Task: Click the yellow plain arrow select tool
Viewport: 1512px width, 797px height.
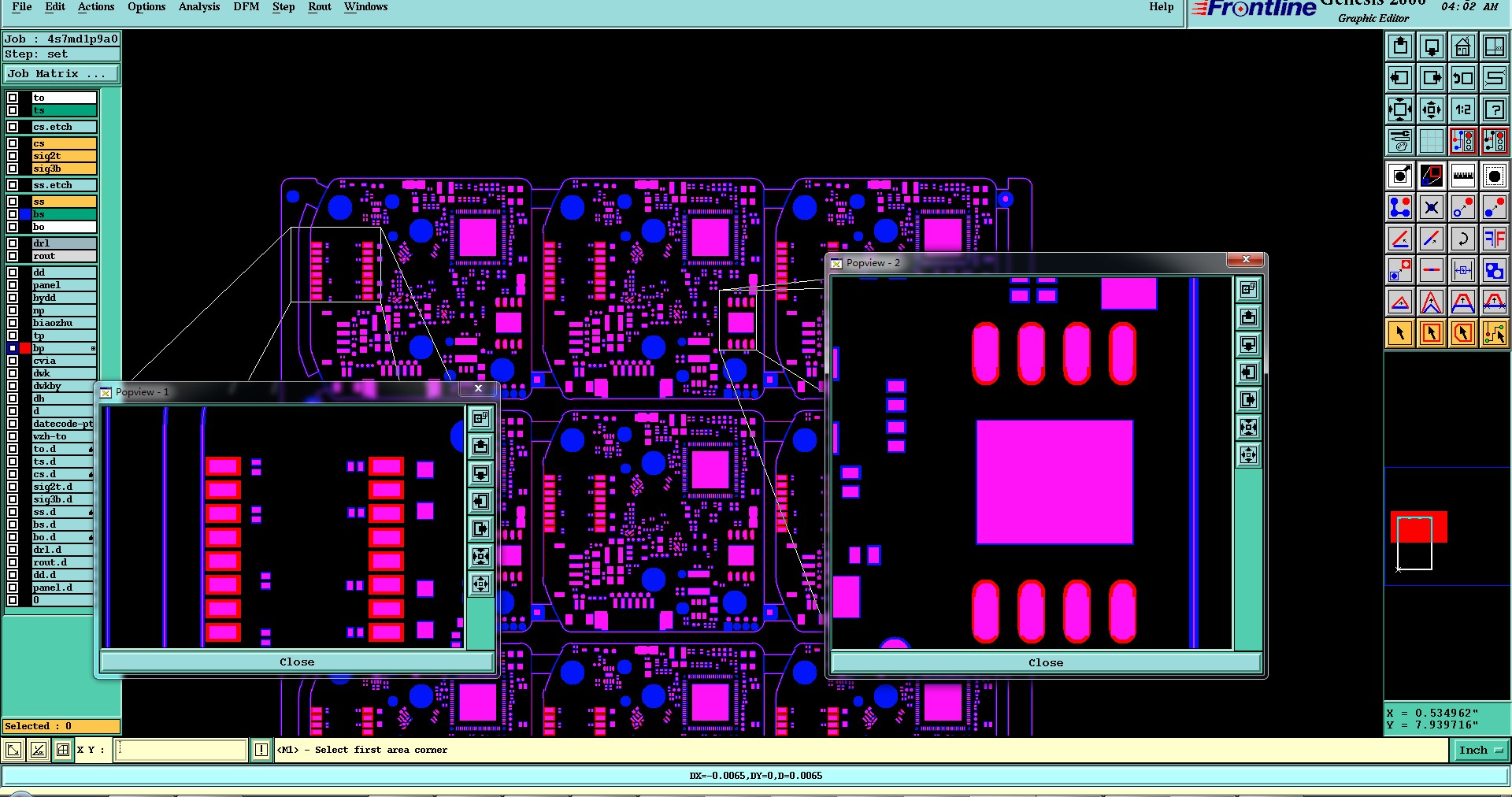Action: [x=1400, y=333]
